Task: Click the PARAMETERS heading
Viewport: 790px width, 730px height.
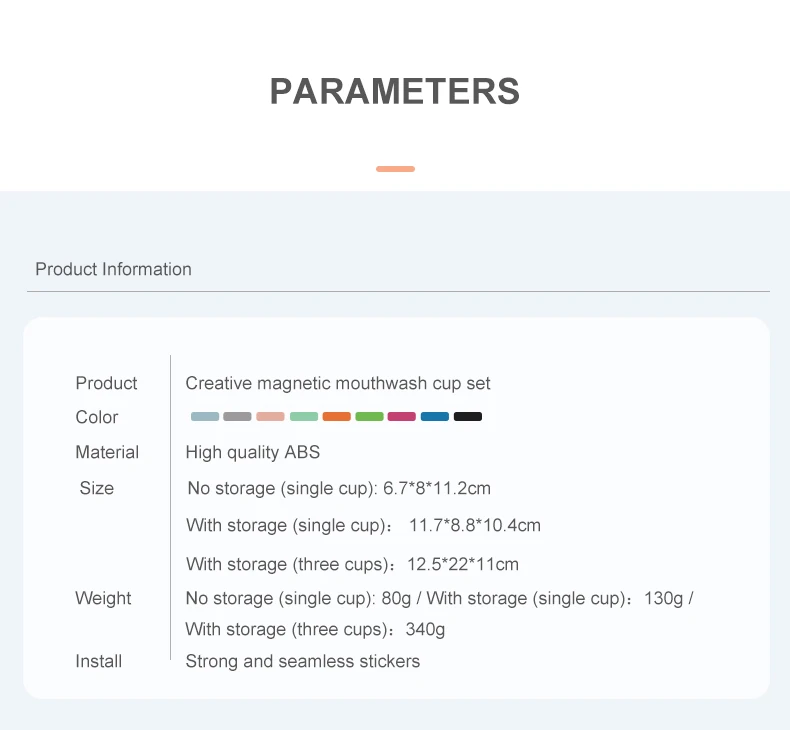Action: coord(395,91)
